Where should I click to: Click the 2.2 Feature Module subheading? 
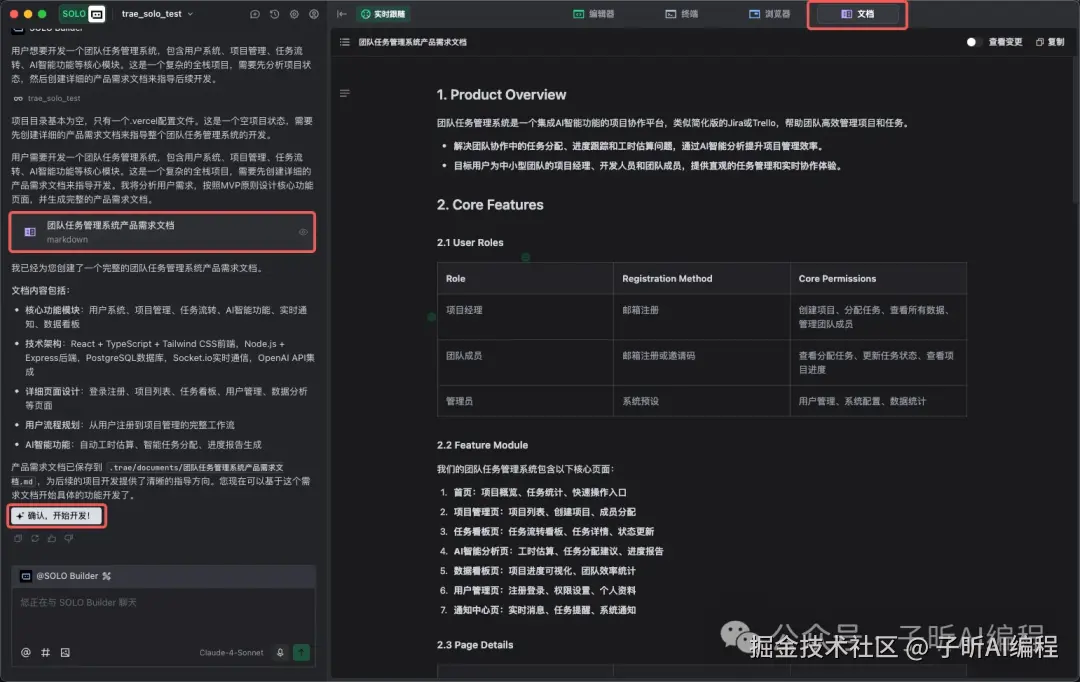(482, 445)
